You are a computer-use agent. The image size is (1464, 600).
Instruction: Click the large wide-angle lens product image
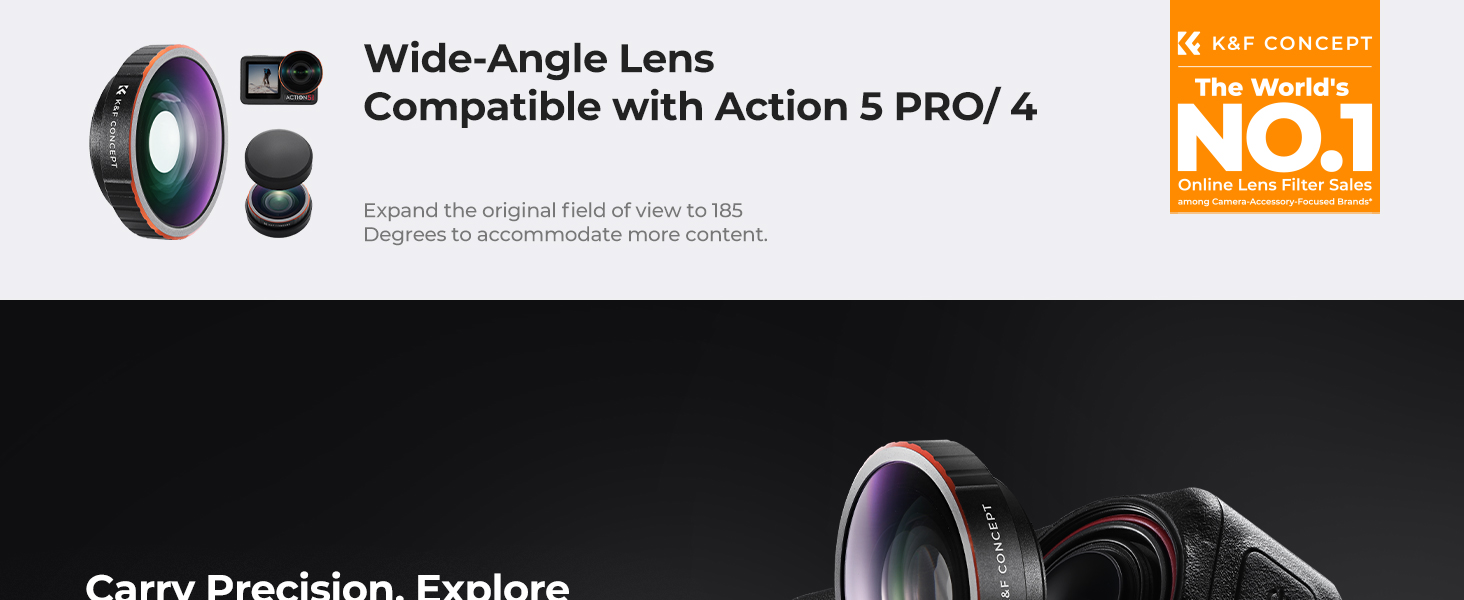[x=159, y=141]
